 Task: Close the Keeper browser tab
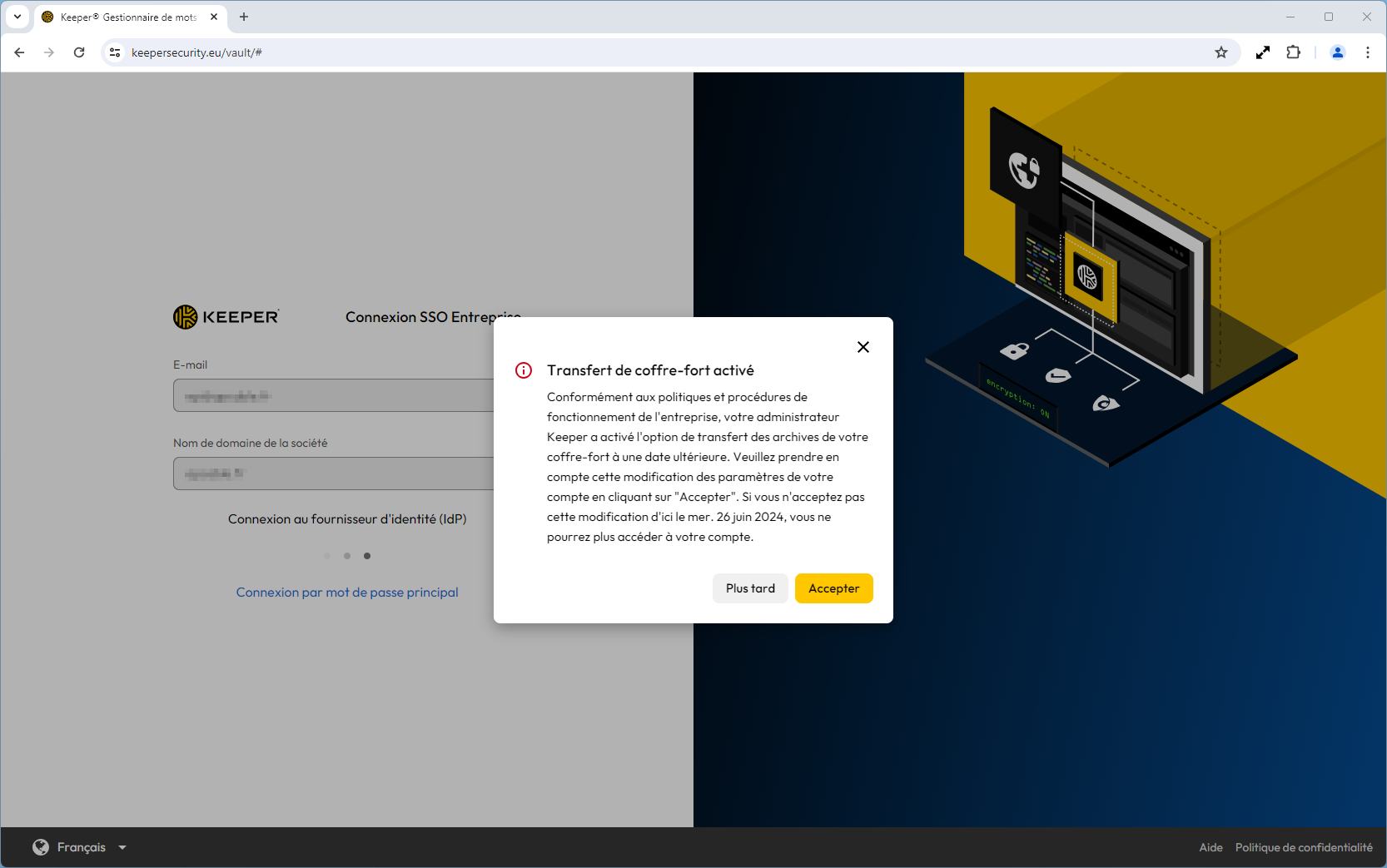click(x=214, y=17)
